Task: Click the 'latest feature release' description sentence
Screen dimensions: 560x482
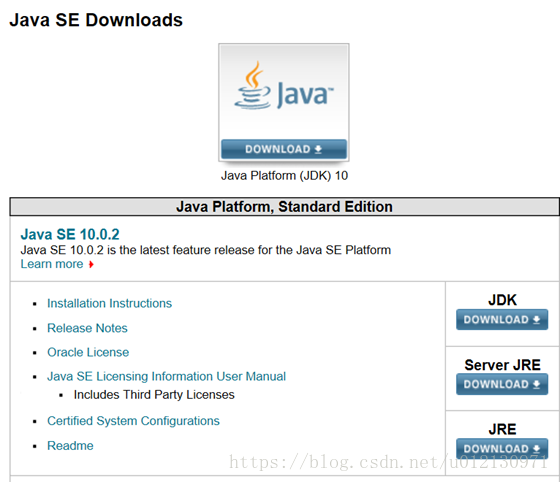Action: click(206, 250)
